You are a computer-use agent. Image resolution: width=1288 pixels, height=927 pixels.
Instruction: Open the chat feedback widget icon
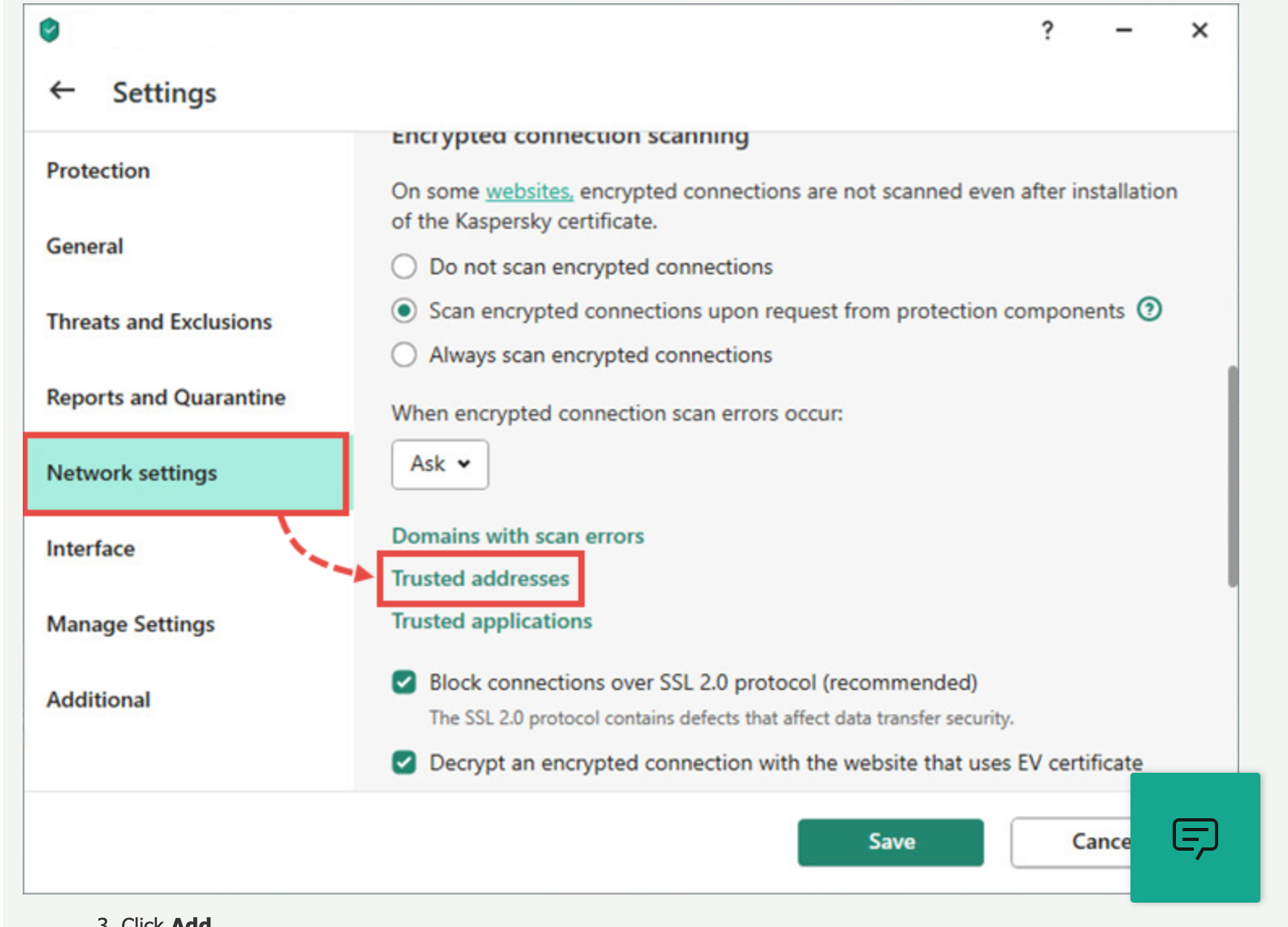click(1195, 837)
